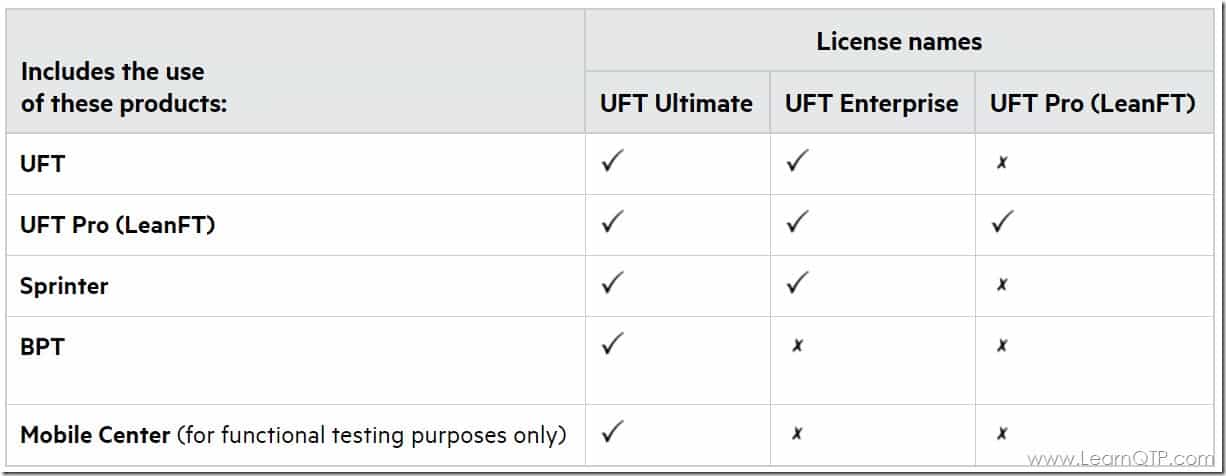The width and height of the screenshot is (1226, 476).
Task: Click the UFT Ultimate column header
Action: coord(676,103)
